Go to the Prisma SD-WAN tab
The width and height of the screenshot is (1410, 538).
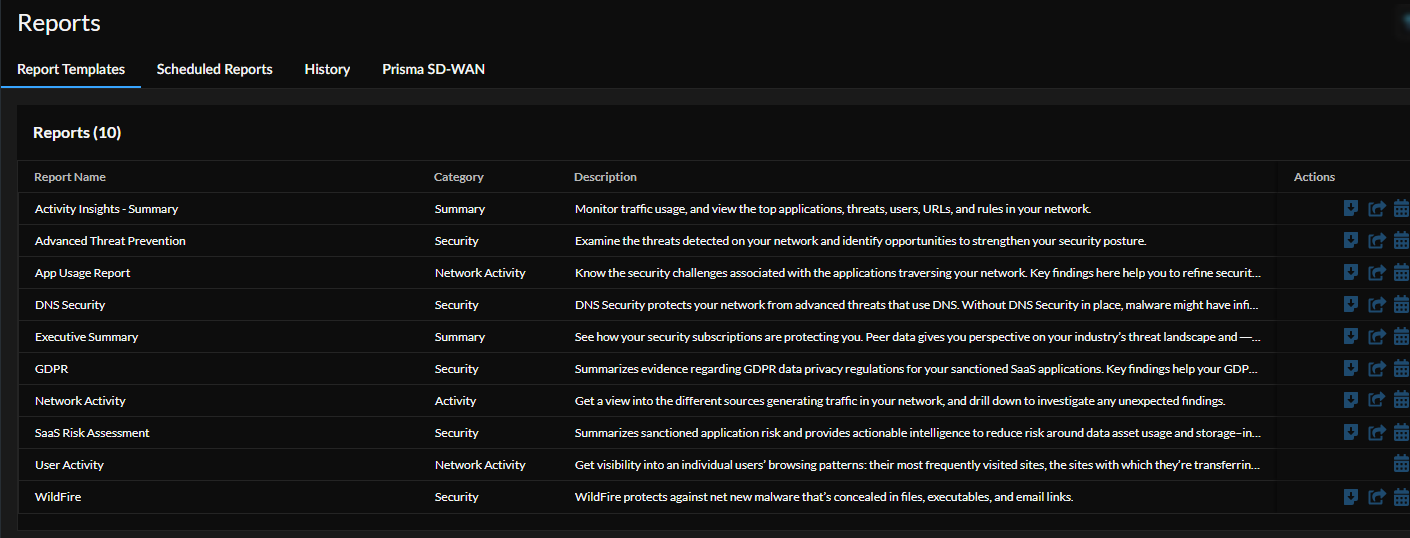pyautogui.click(x=433, y=69)
